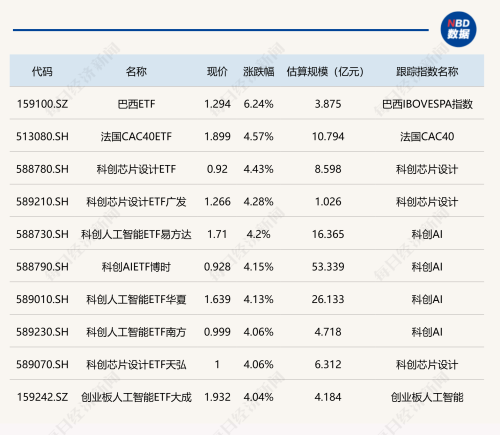The height and width of the screenshot is (435, 500).
Task: Click code 589070.SH
Action: coord(42,364)
